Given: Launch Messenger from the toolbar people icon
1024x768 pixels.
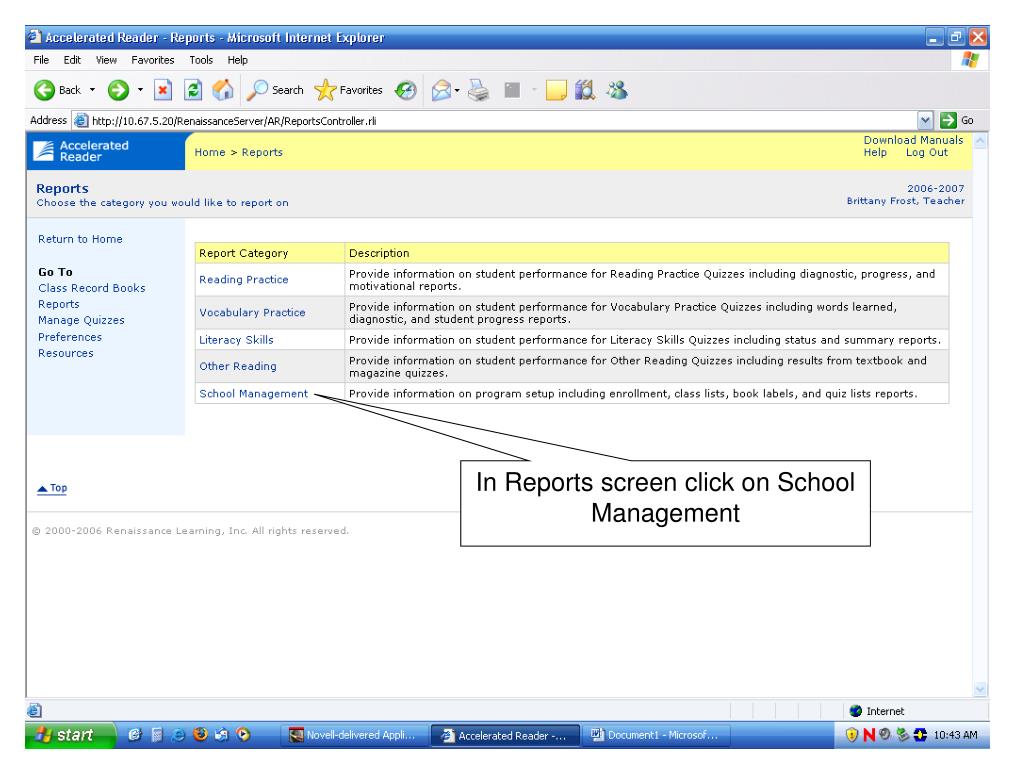Looking at the screenshot, I should [616, 90].
